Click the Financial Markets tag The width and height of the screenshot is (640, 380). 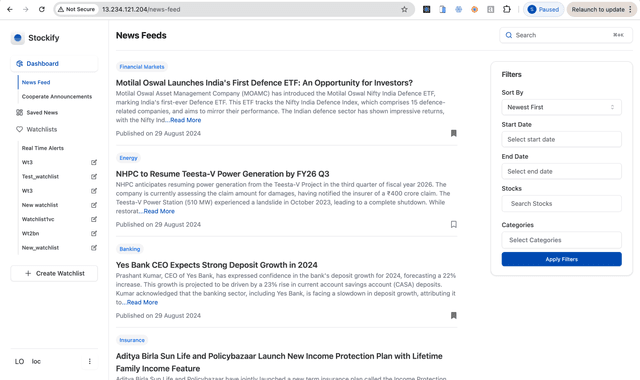coord(142,67)
